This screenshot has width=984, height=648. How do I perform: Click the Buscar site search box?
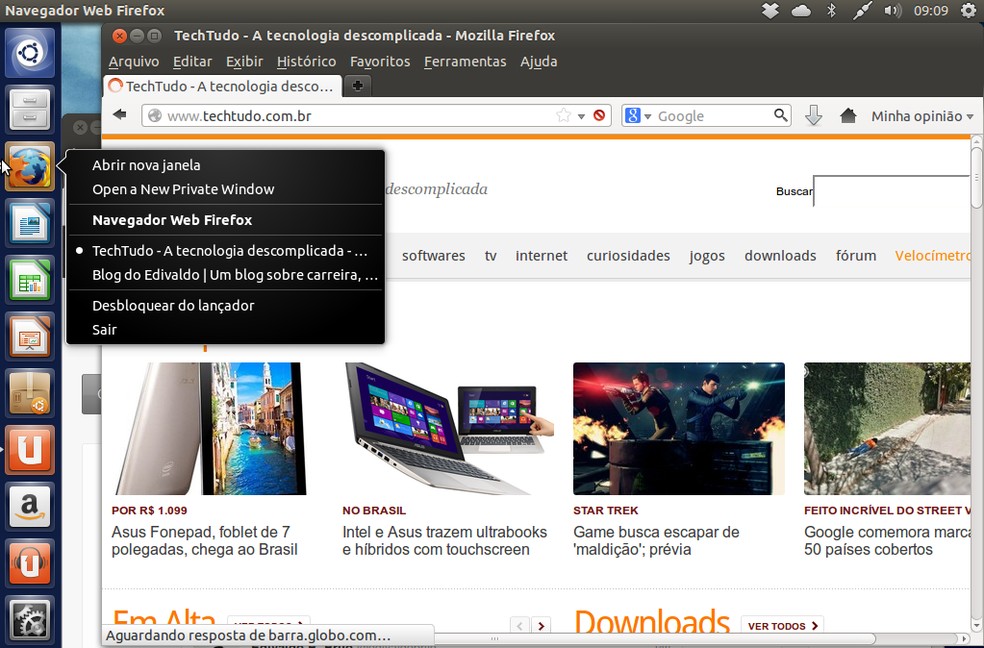click(891, 191)
